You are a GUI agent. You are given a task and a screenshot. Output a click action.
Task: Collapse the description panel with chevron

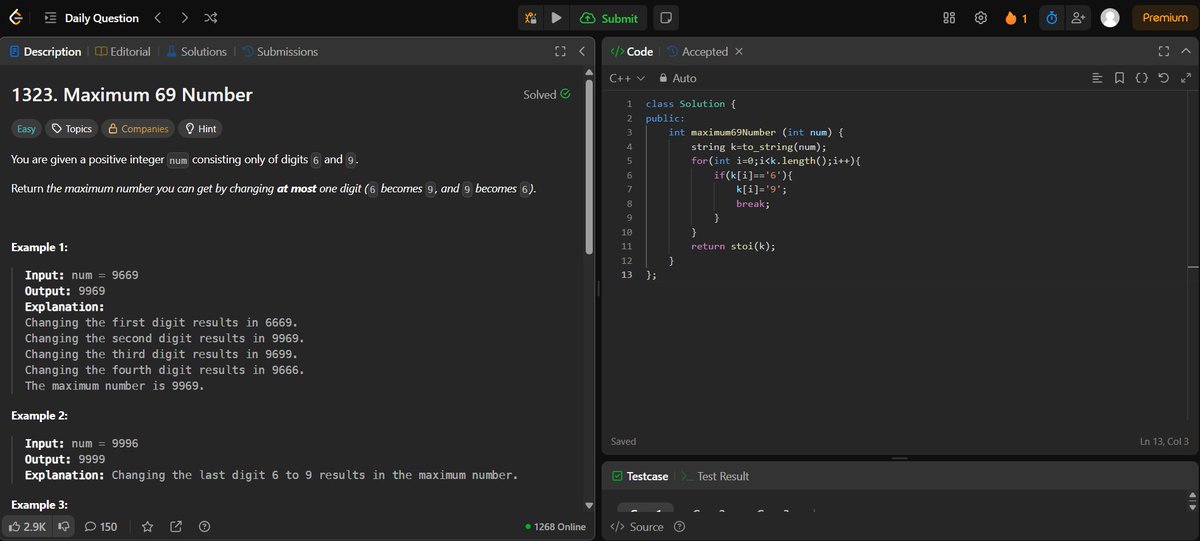(581, 51)
